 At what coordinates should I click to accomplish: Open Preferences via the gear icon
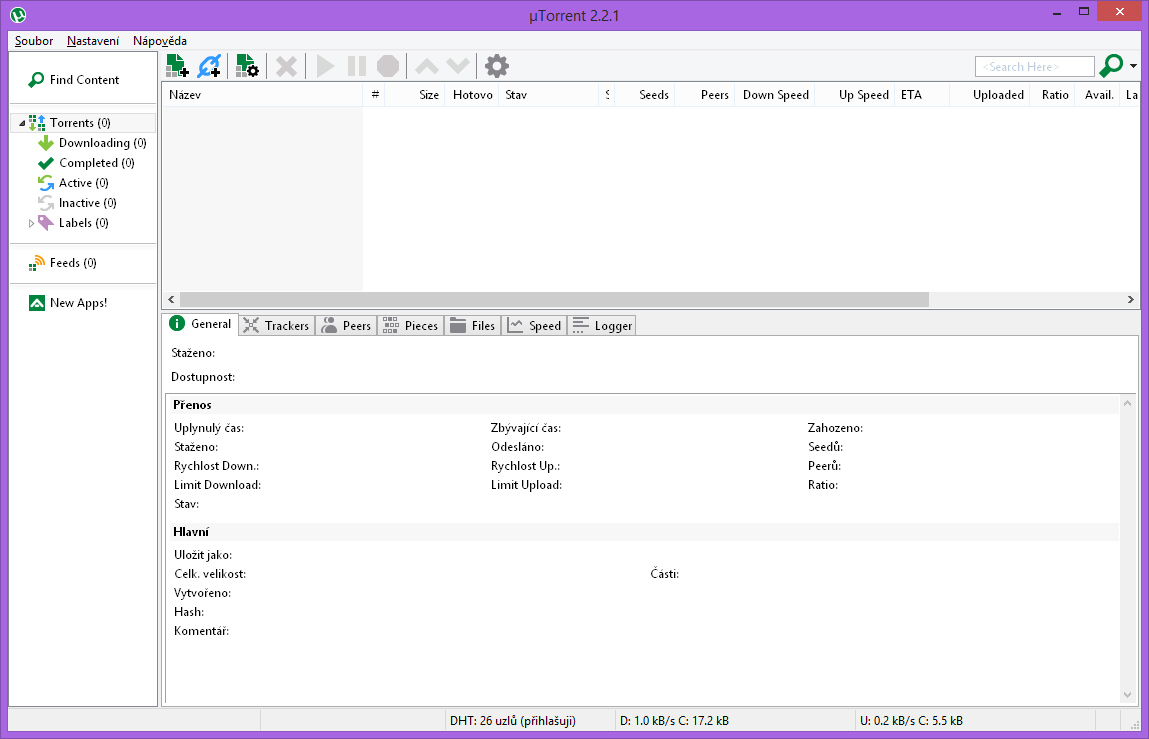[x=496, y=66]
